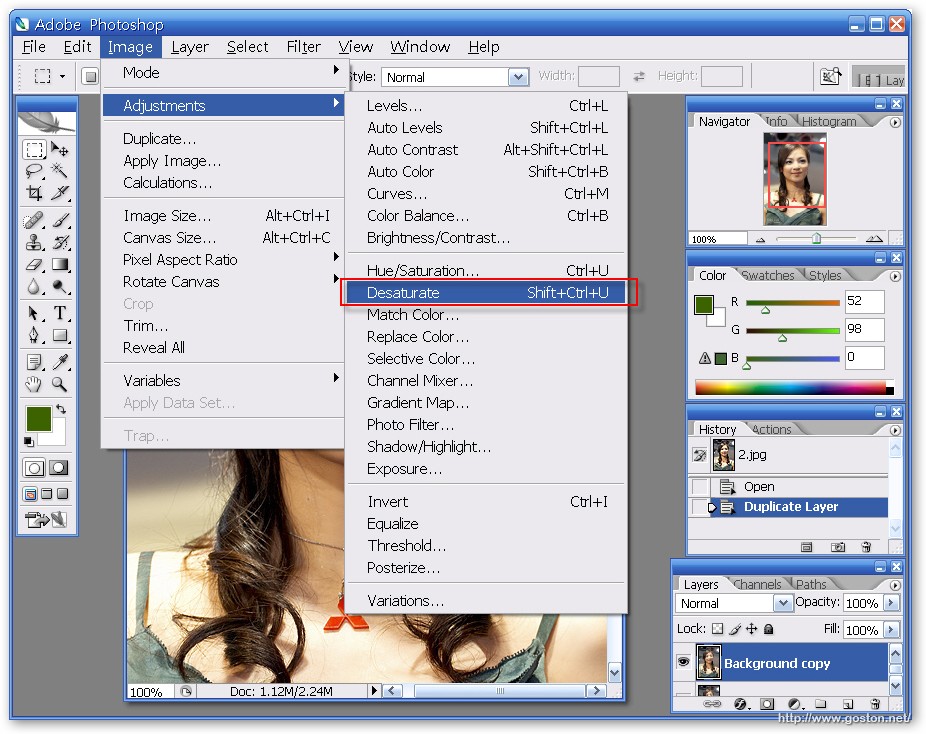The width and height of the screenshot is (926, 734).
Task: Select the Blur tool
Action: [x=34, y=286]
